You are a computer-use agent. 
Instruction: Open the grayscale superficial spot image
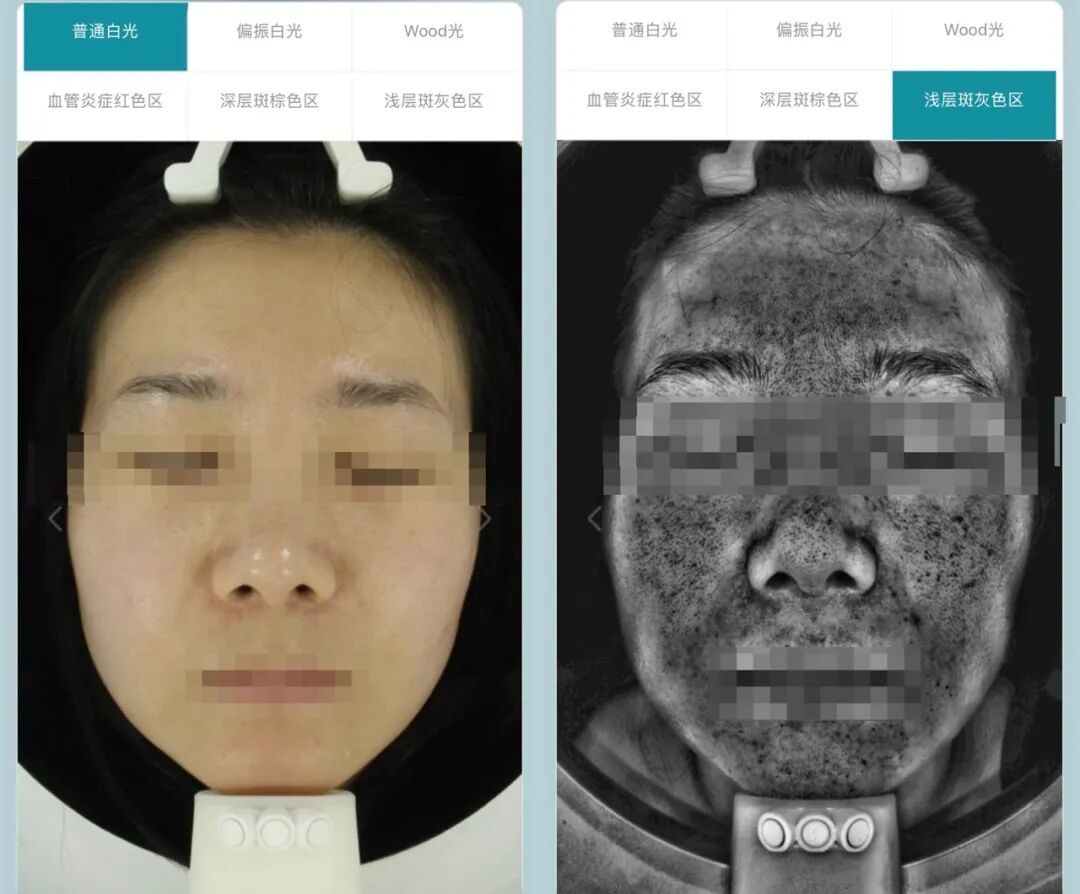(809, 517)
